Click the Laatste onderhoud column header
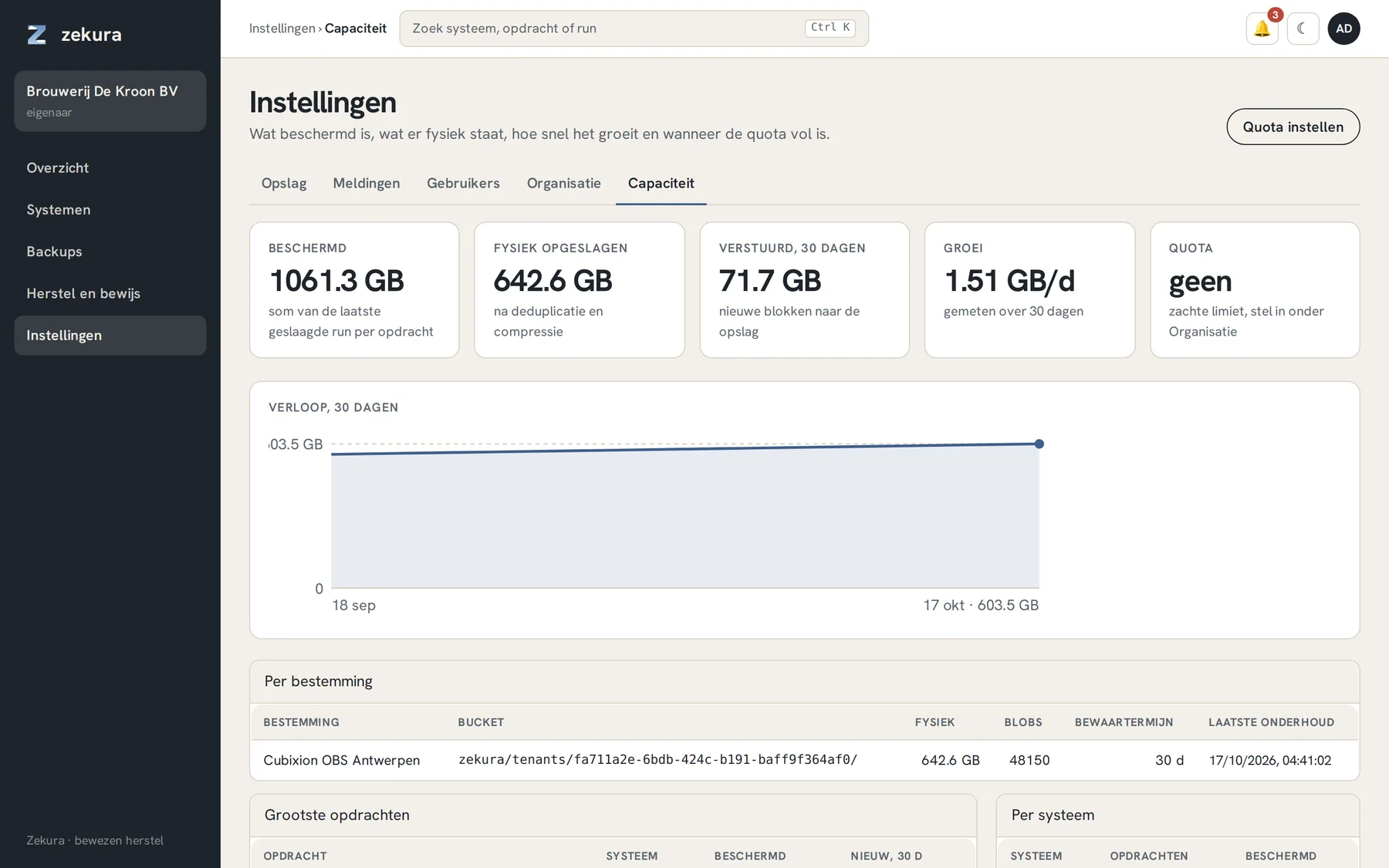The width and height of the screenshot is (1389, 868). pos(1272,723)
